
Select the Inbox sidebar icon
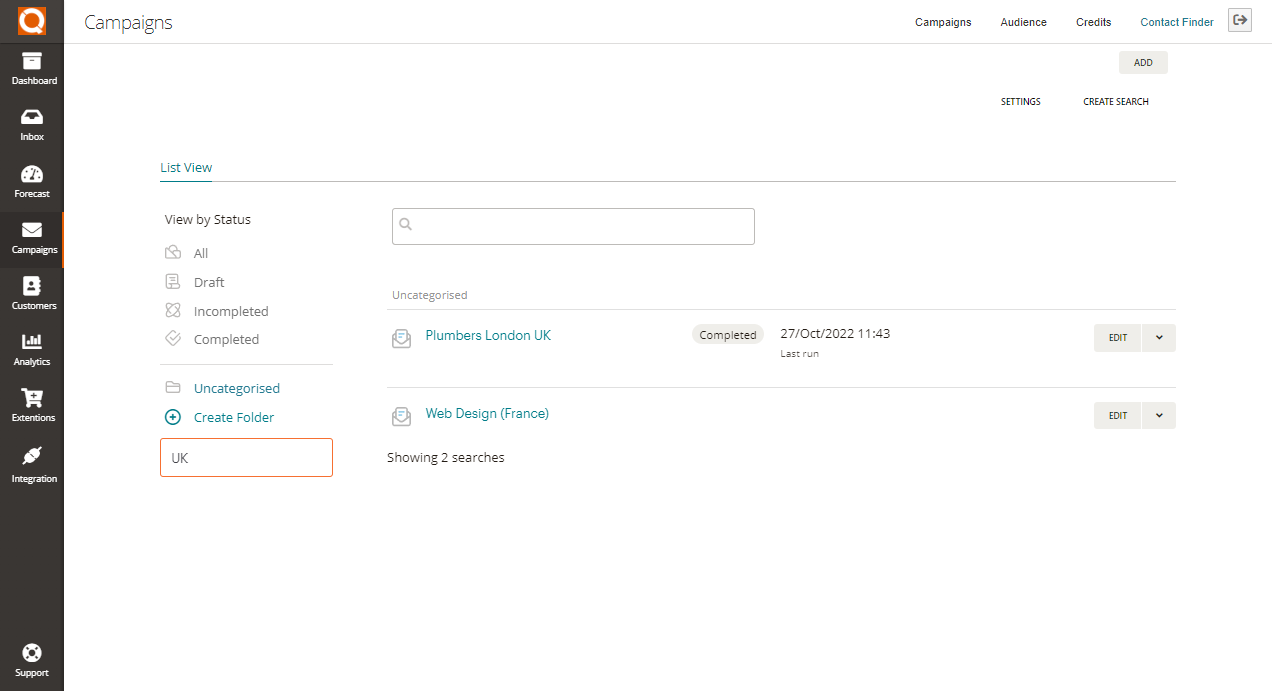pyautogui.click(x=33, y=124)
